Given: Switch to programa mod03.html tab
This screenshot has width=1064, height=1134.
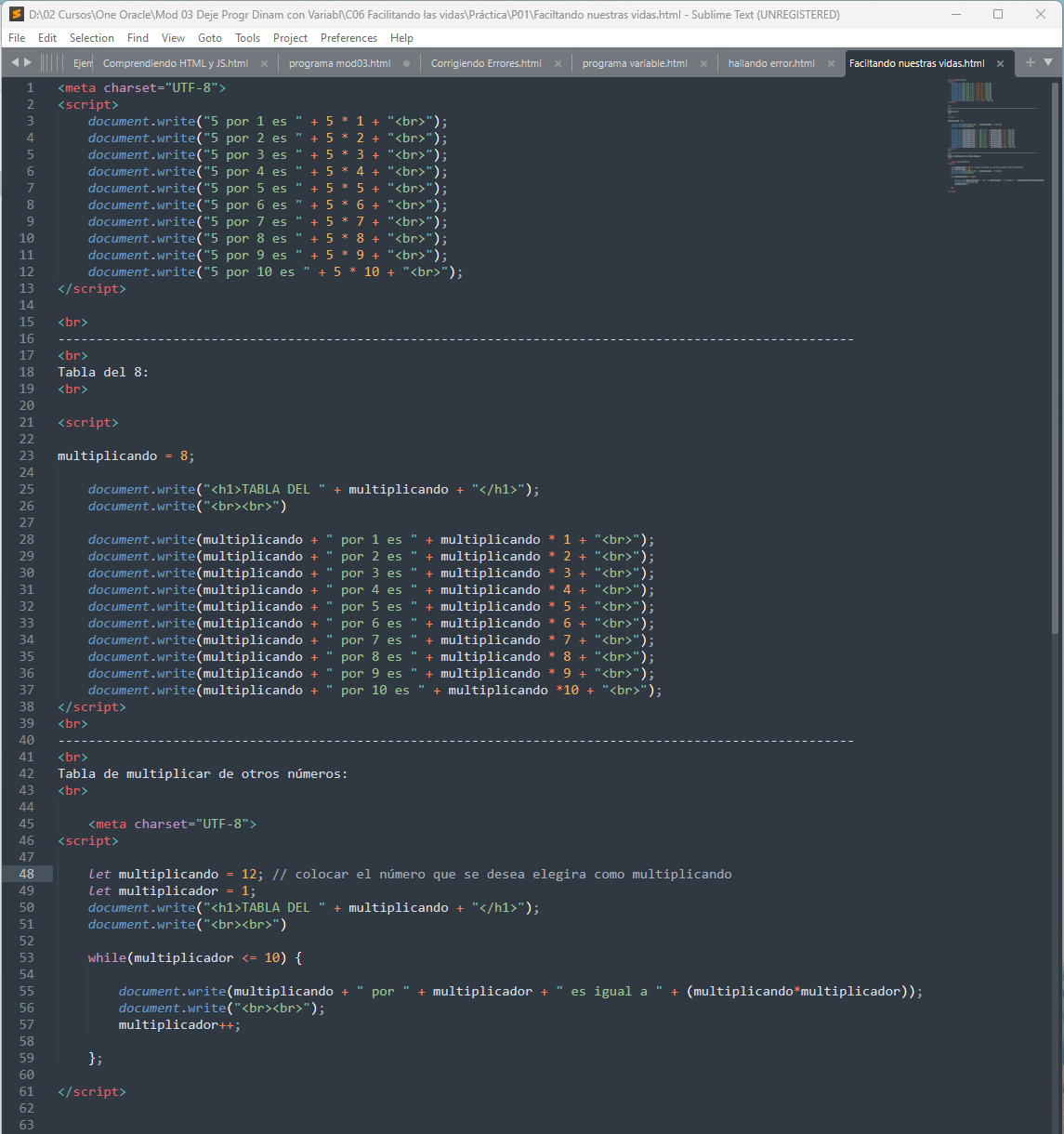Looking at the screenshot, I should coord(339,63).
